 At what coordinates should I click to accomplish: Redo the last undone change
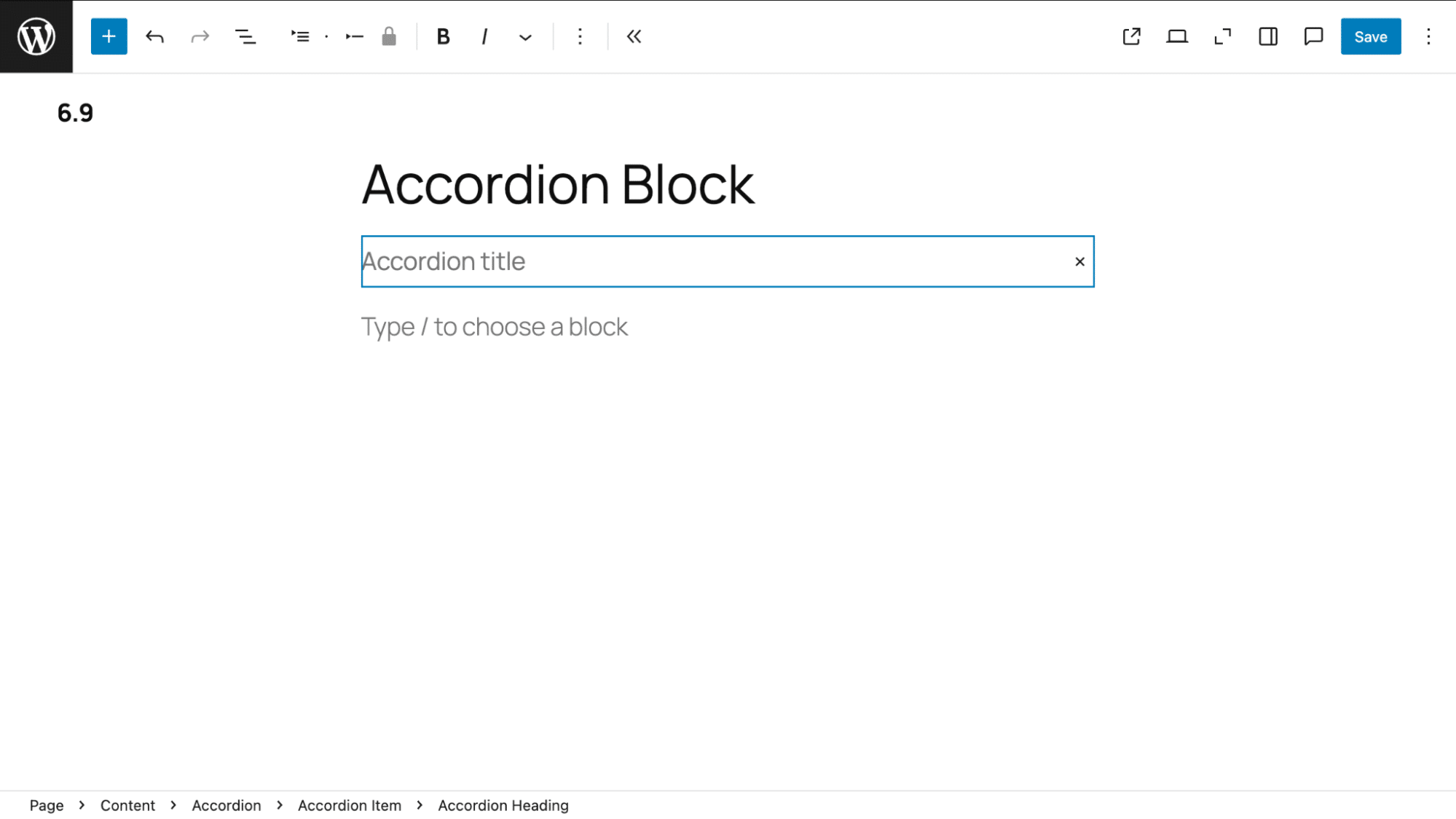coord(200,36)
